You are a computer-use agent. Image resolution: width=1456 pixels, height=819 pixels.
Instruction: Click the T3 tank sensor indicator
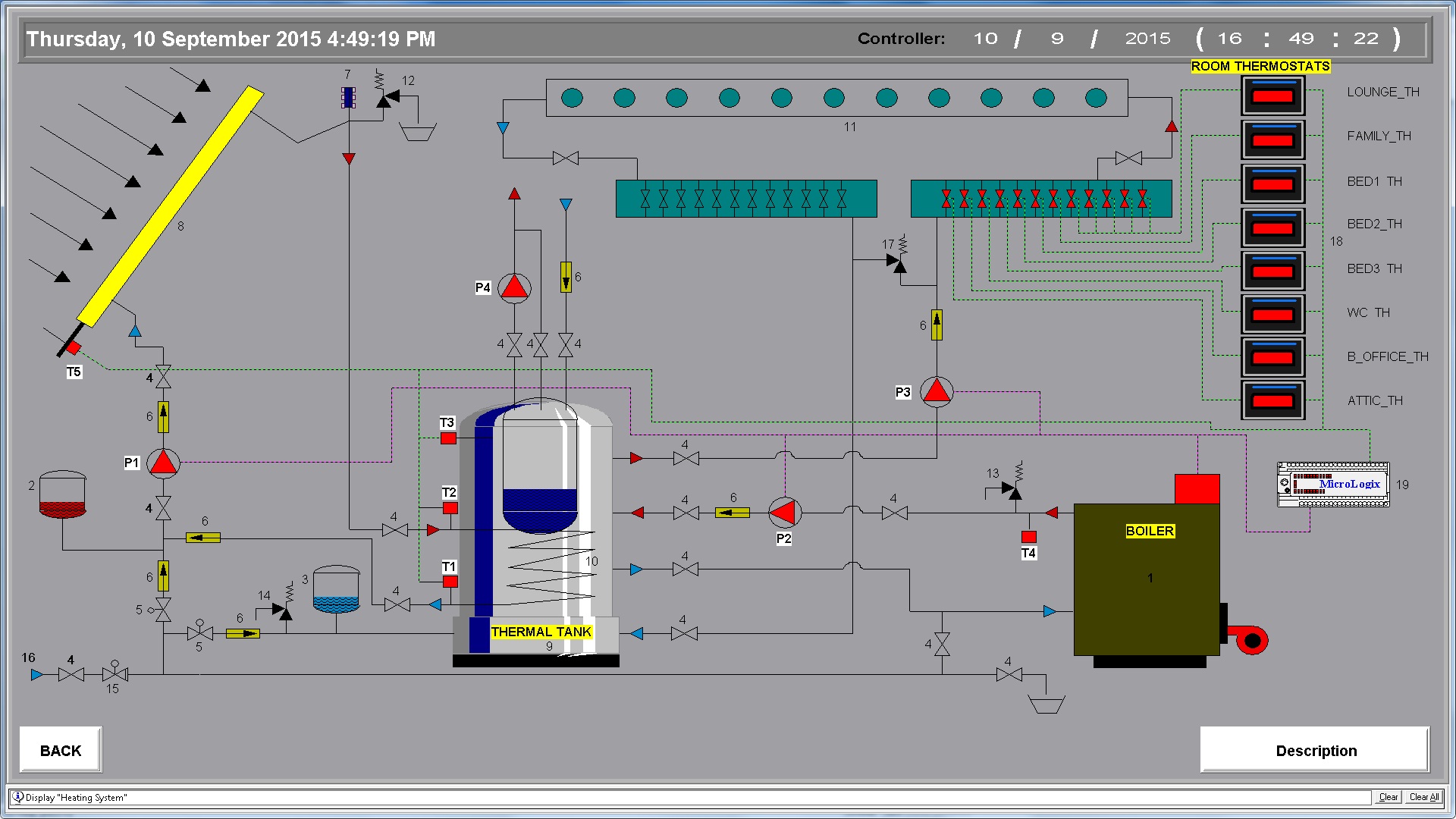tap(448, 438)
